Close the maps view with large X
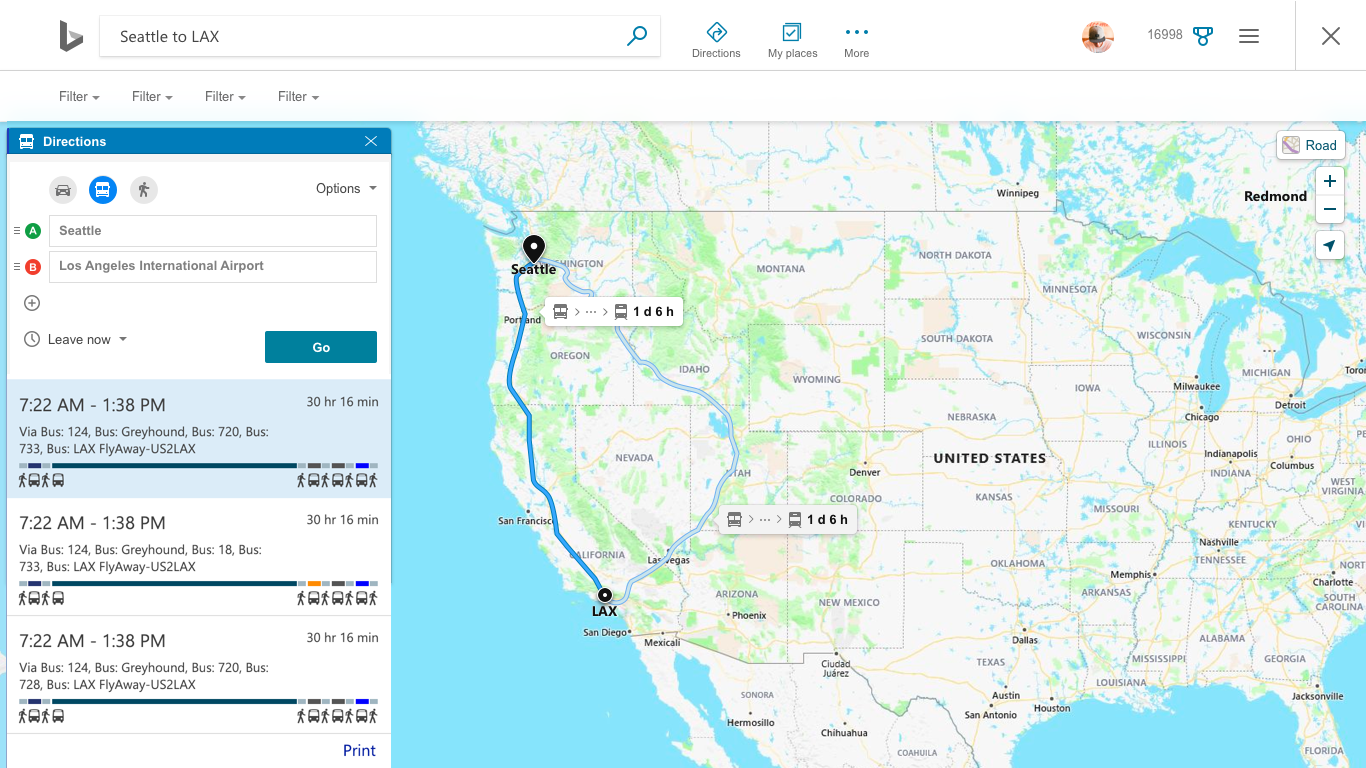This screenshot has width=1366, height=768. click(x=1331, y=36)
